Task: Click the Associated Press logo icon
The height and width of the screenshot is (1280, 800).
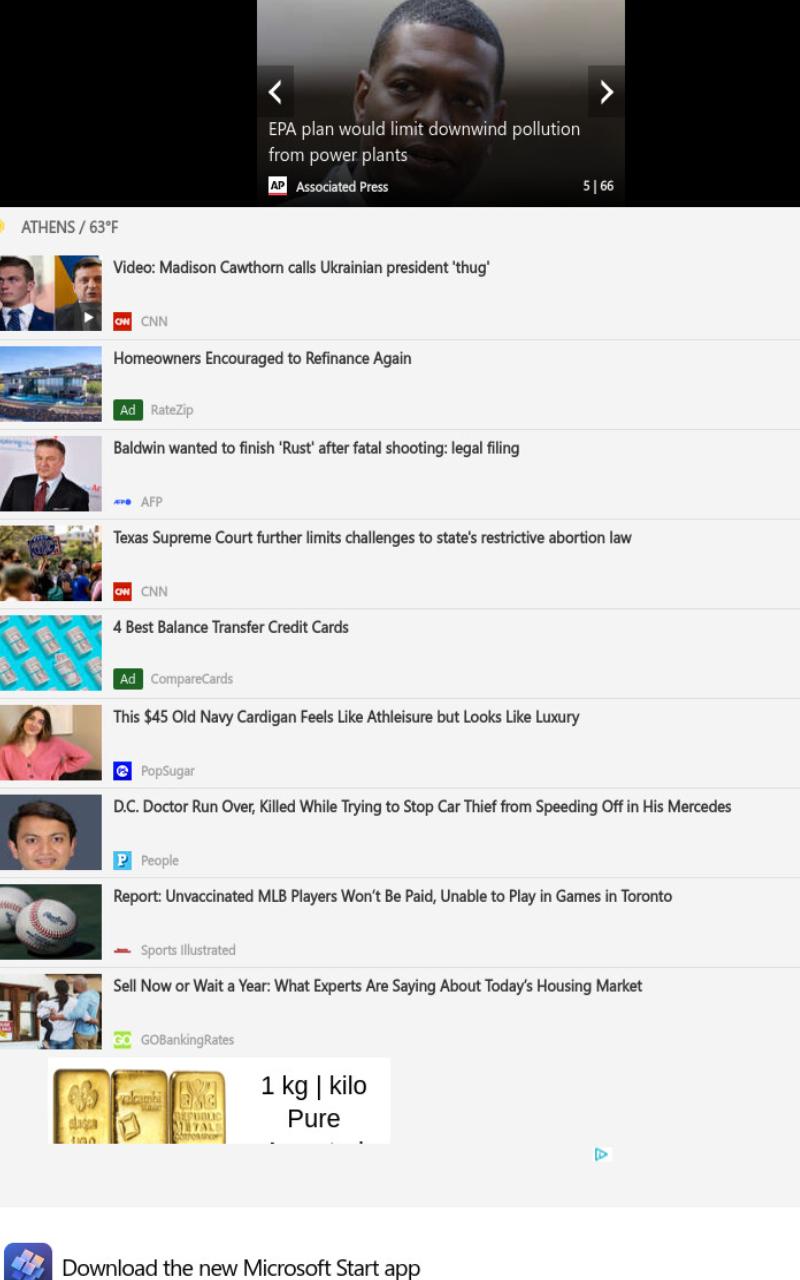Action: pyautogui.click(x=278, y=186)
